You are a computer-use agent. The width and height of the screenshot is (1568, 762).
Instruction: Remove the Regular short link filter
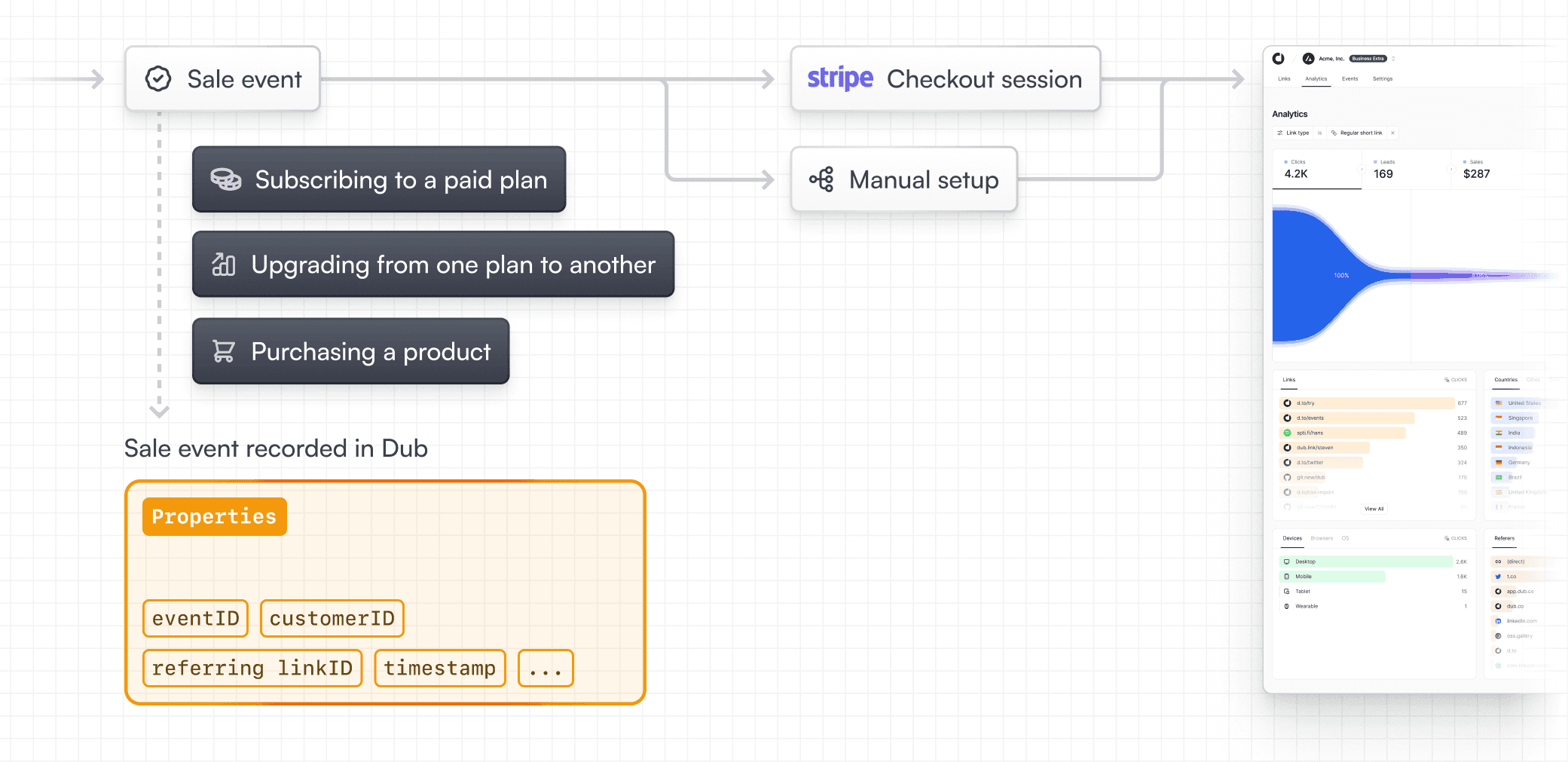pyautogui.click(x=1392, y=133)
